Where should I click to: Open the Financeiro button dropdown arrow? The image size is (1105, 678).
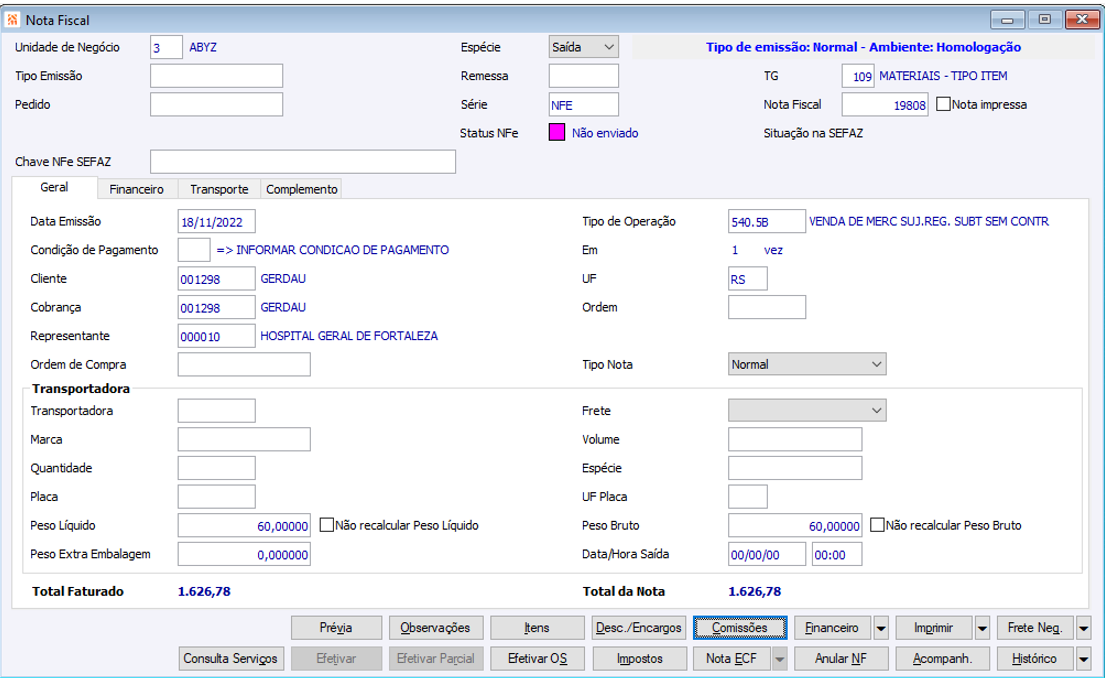pos(881,628)
